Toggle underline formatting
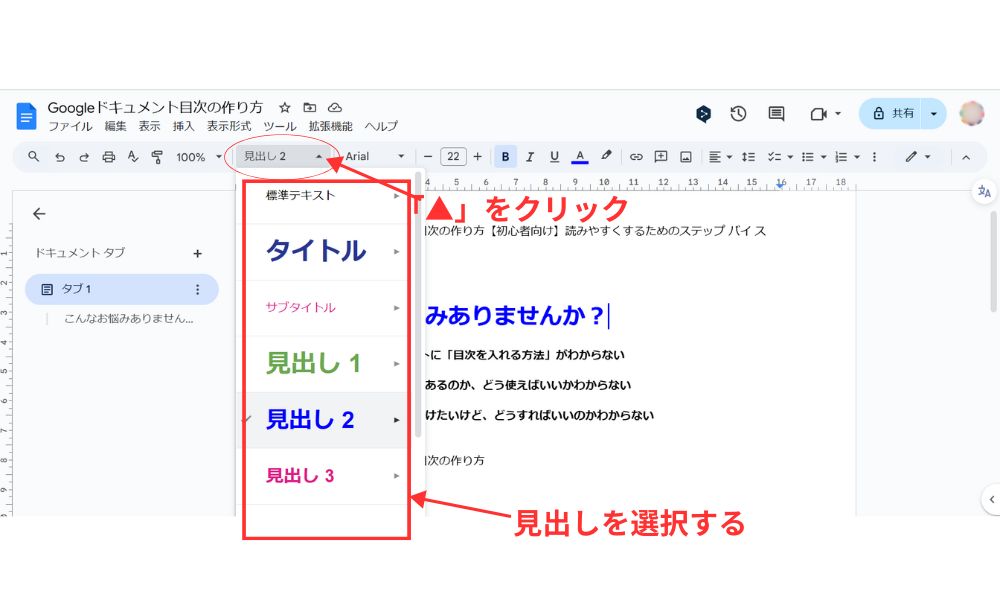The height and width of the screenshot is (600, 1000). tap(554, 156)
